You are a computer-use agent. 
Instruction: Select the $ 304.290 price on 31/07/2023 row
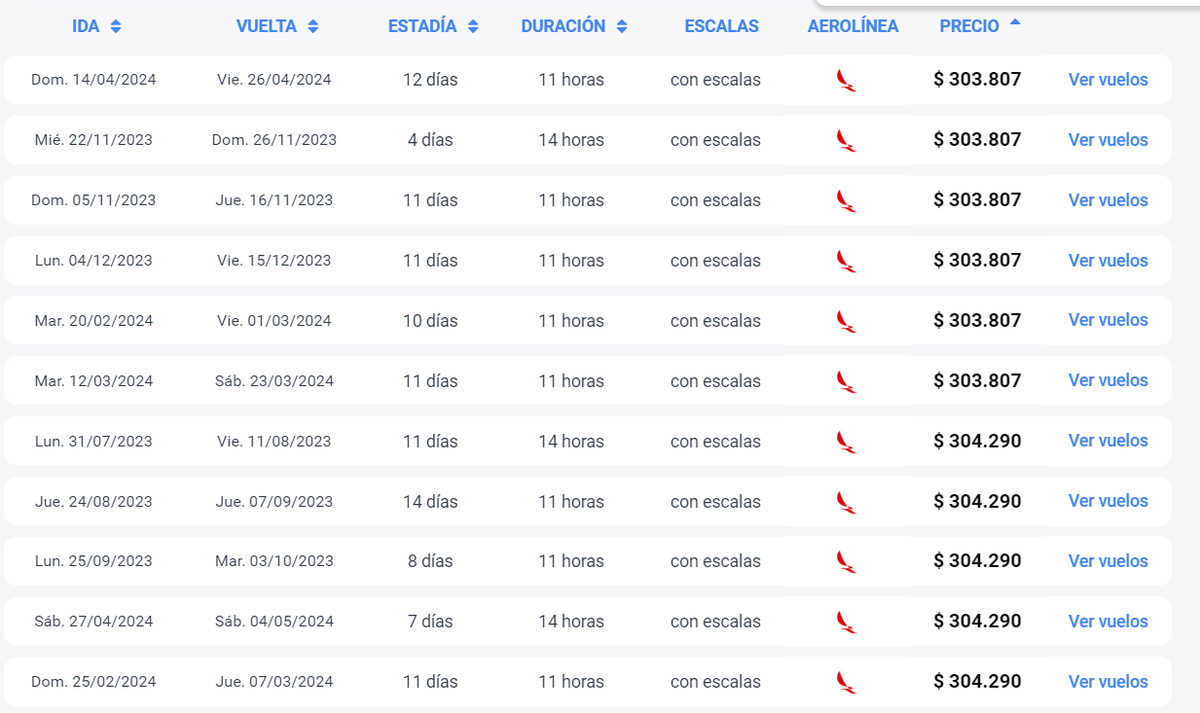(977, 441)
